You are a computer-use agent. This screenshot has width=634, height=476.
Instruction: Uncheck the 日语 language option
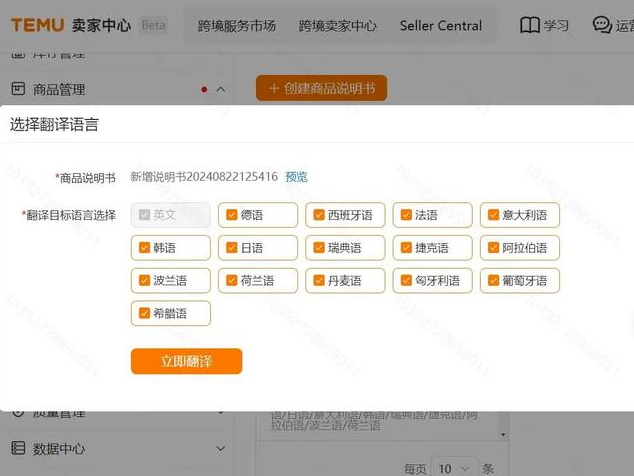232,248
